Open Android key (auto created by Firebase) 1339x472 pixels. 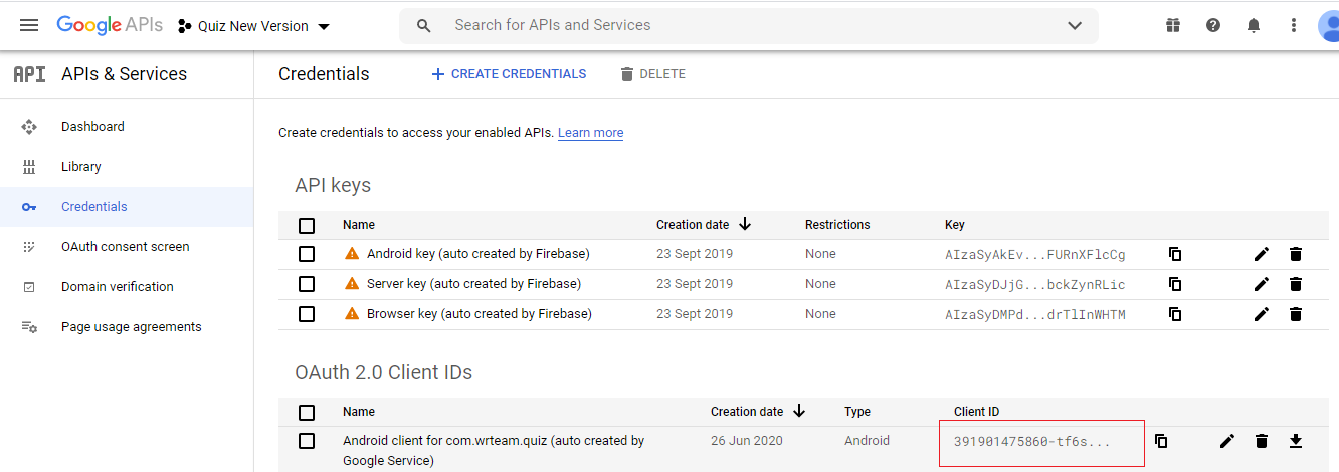[x=478, y=254]
